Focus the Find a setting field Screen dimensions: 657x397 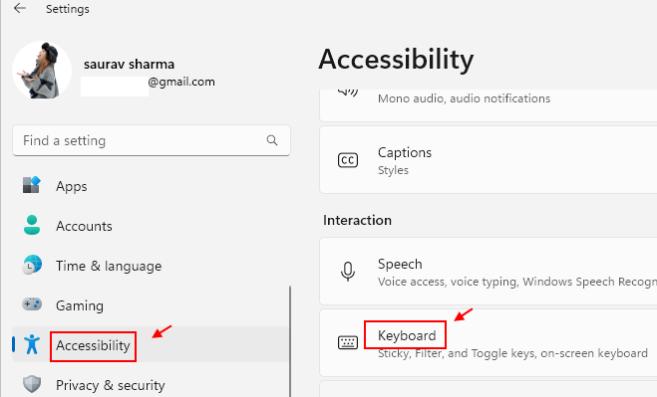(151, 140)
